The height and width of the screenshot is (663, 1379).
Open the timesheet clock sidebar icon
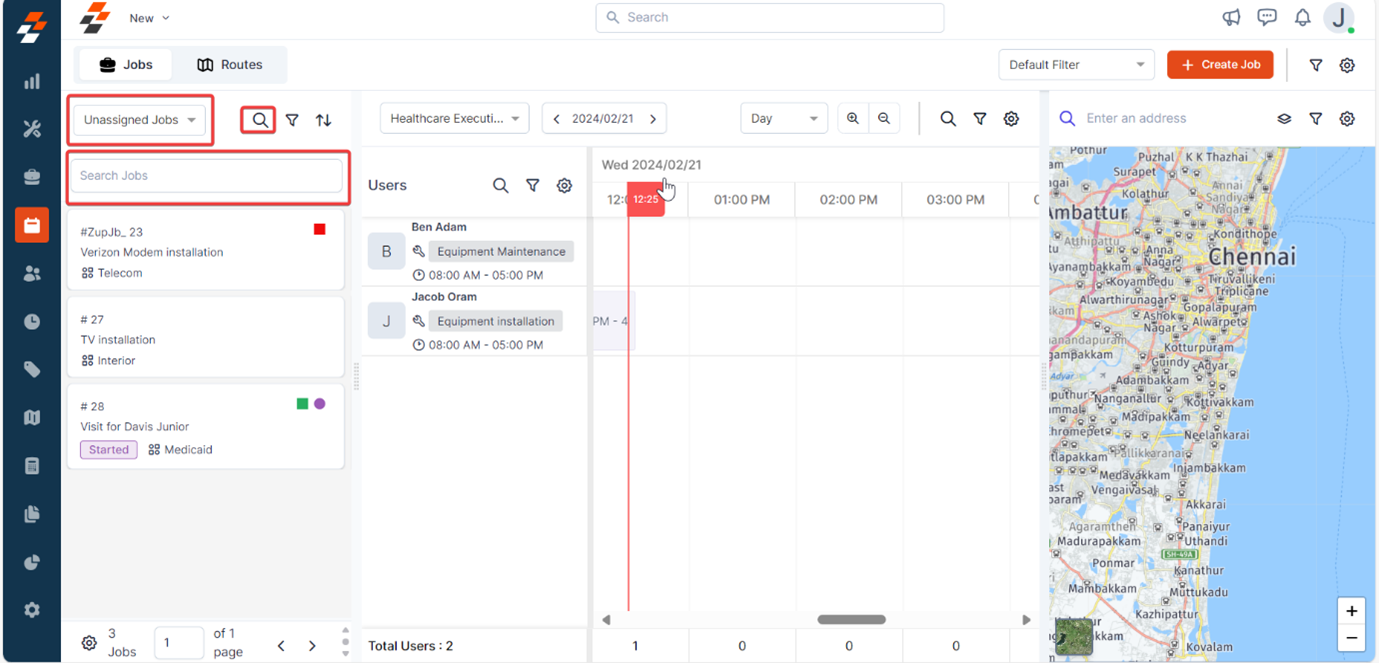point(32,321)
